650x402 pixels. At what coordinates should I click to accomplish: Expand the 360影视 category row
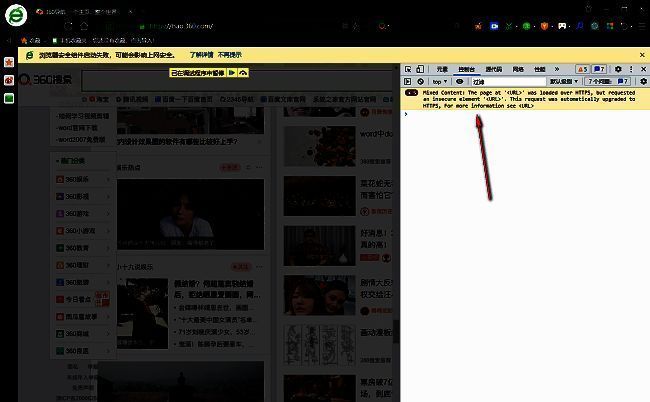click(84, 196)
